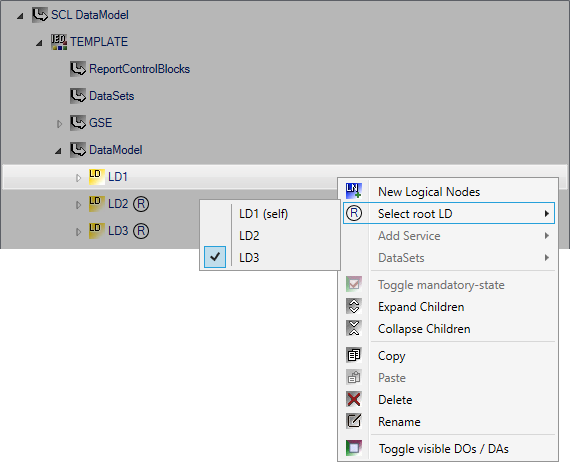Click the TEMPLATE IED icon
This screenshot has width=570, height=466.
[x=59, y=42]
